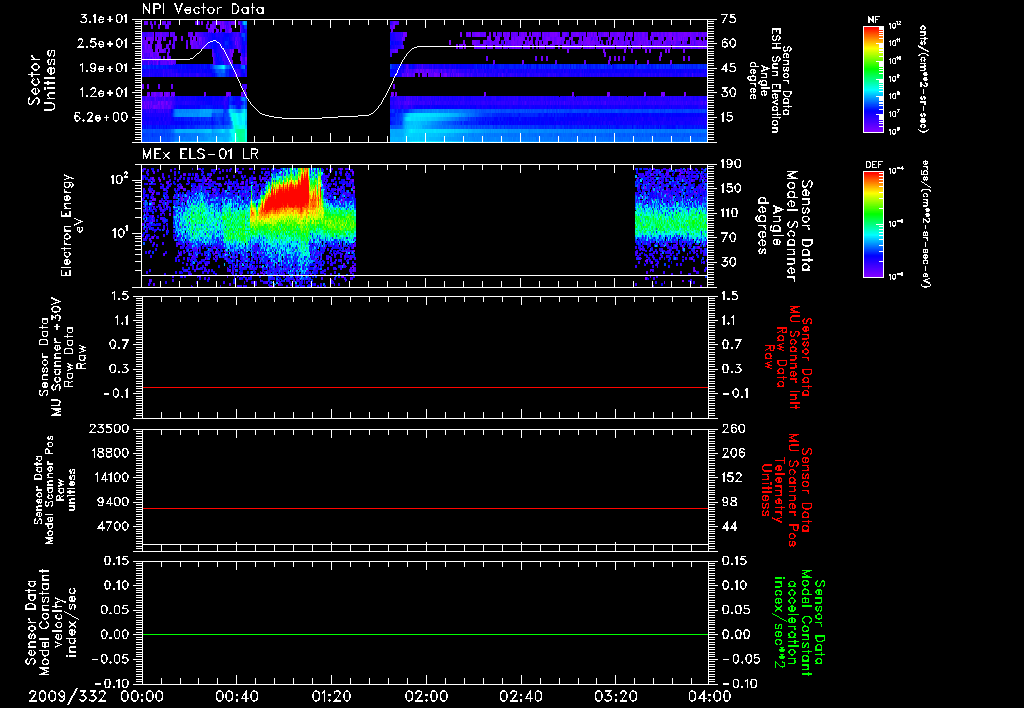This screenshot has height=708, width=1024.
Task: Click the red high-energy electron burst in the ELS spectrogram
Action: tap(287, 196)
